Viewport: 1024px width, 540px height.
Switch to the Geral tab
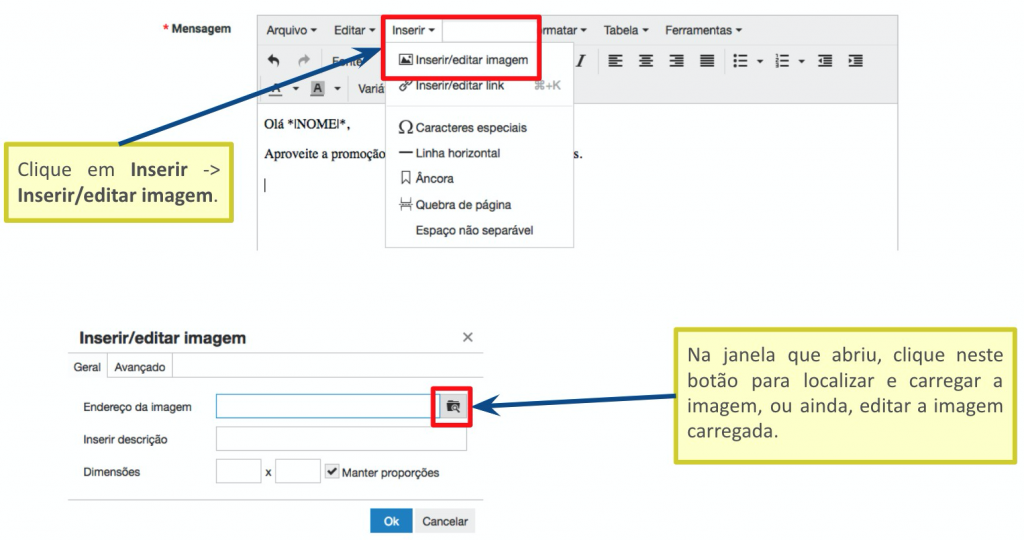coord(87,367)
